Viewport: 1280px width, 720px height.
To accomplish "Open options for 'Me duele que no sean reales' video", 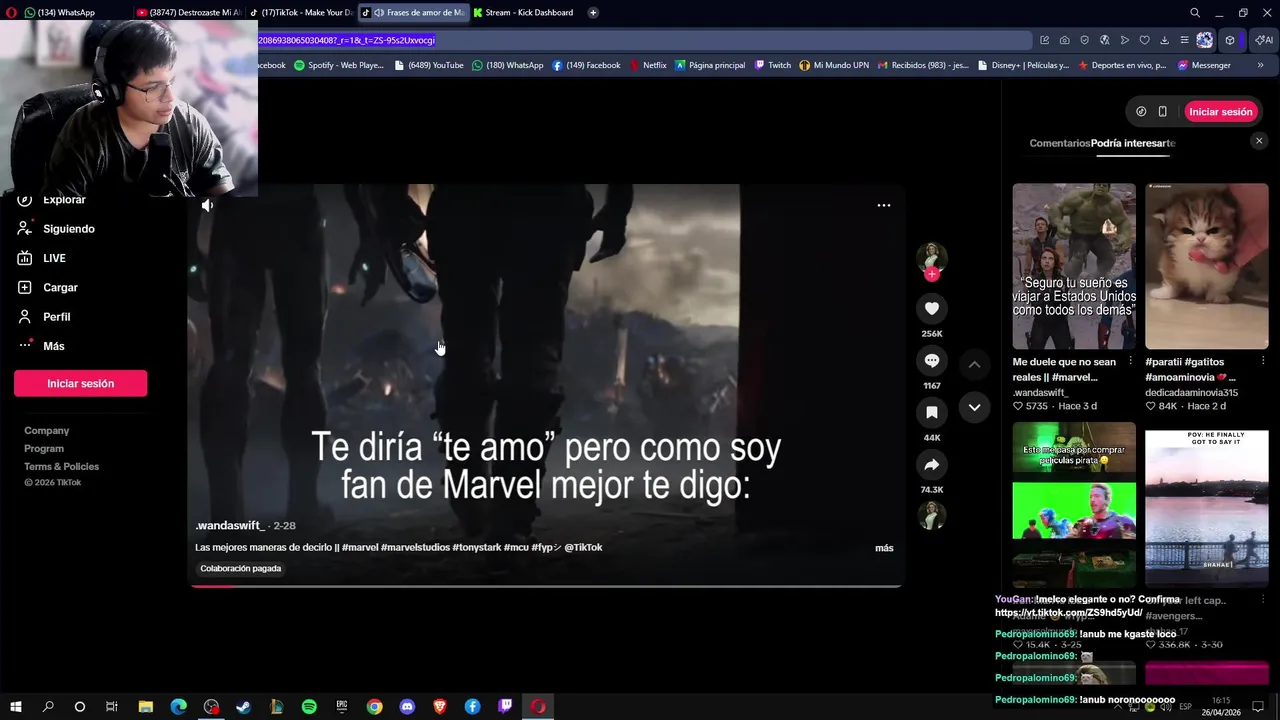I will 1130,361.
